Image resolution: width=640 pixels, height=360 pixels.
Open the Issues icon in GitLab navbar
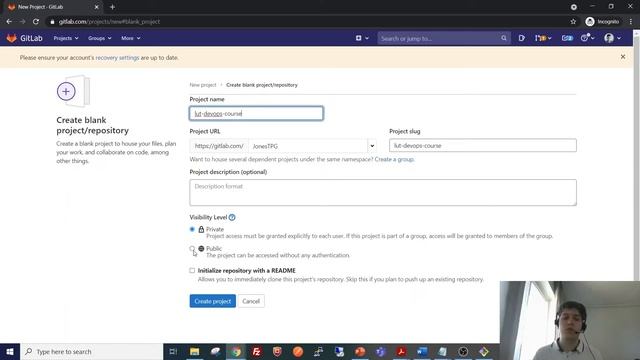coord(522,38)
